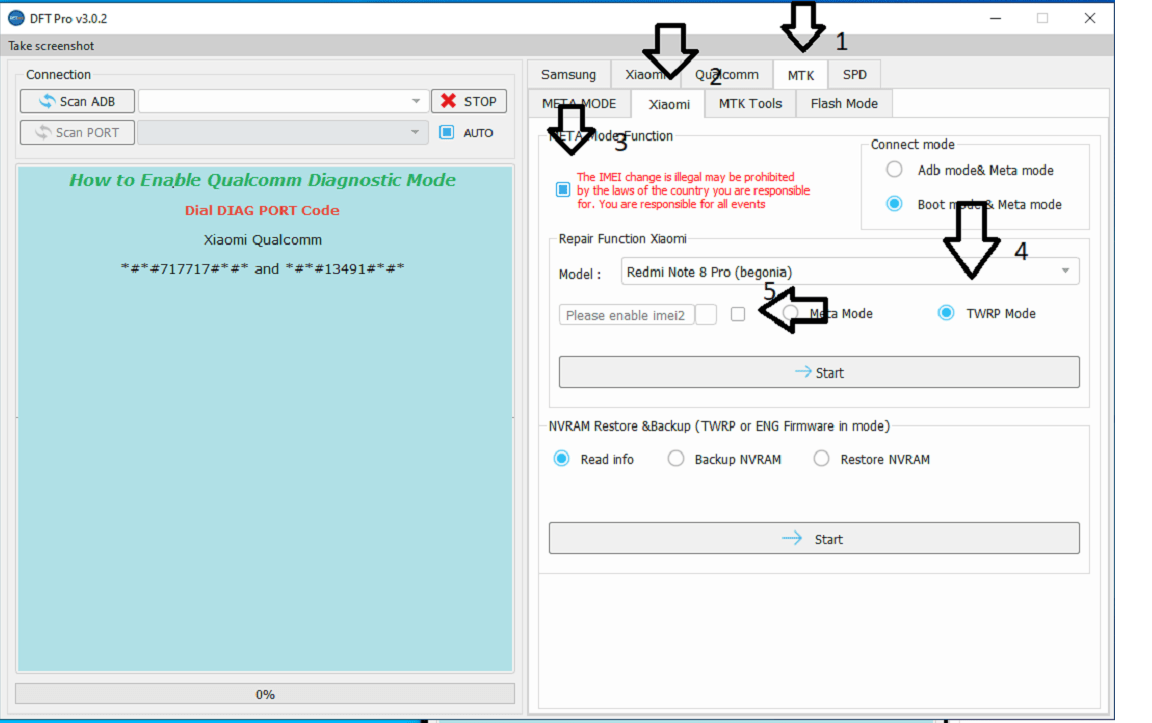Open the Take screenshot menu
The image size is (1152, 723).
pyautogui.click(x=51, y=46)
